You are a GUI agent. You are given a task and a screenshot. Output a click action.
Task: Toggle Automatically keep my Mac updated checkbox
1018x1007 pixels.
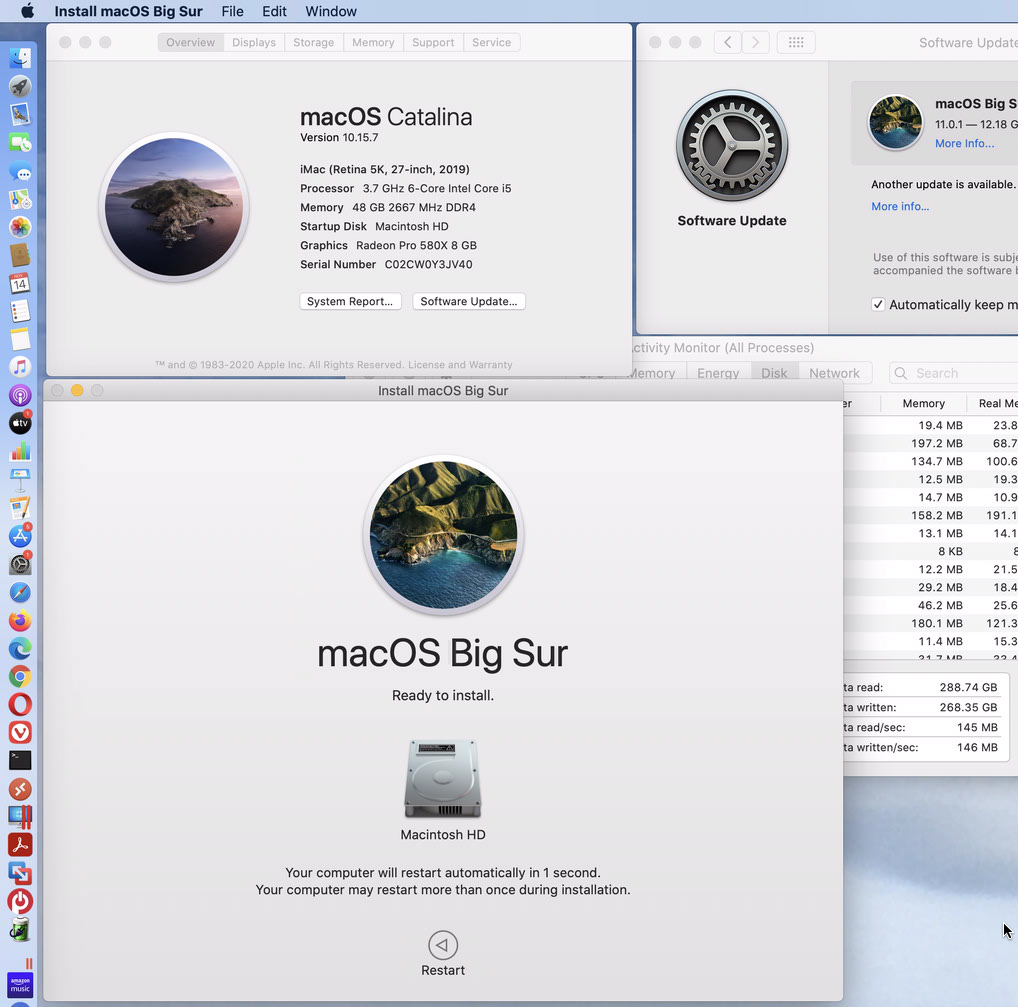pyautogui.click(x=878, y=305)
